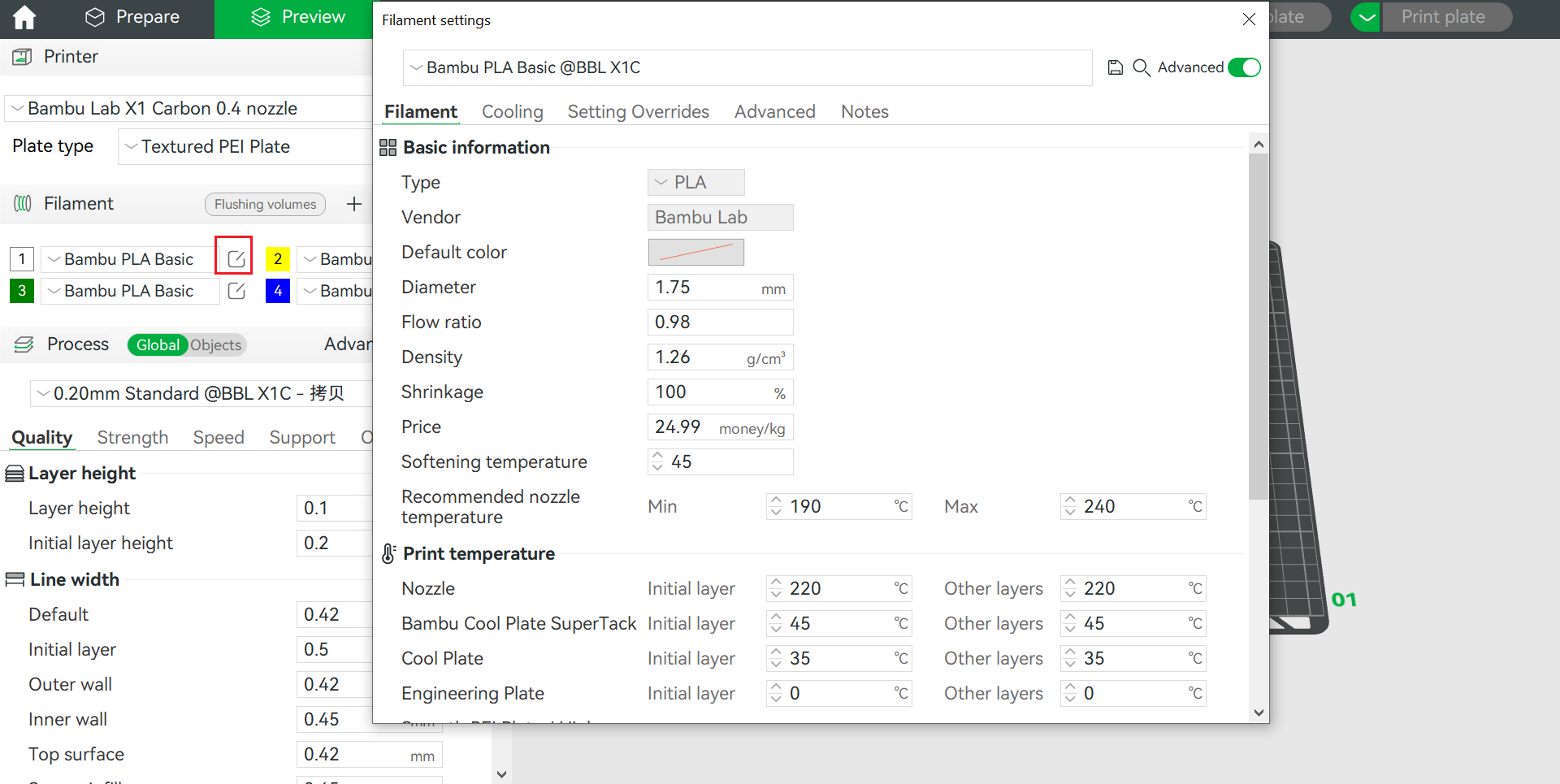Open the Notes tab
Image resolution: width=1560 pixels, height=784 pixels.
coord(864,111)
